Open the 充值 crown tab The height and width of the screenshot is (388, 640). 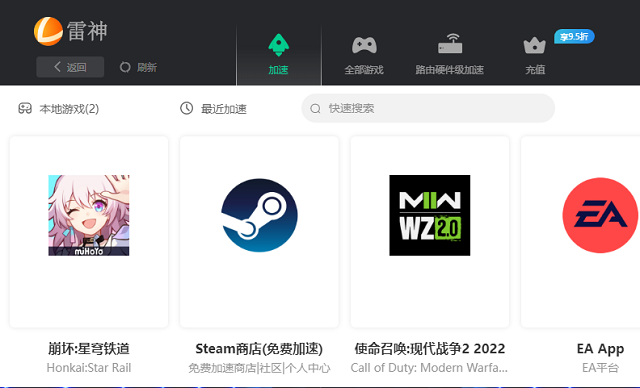click(535, 56)
